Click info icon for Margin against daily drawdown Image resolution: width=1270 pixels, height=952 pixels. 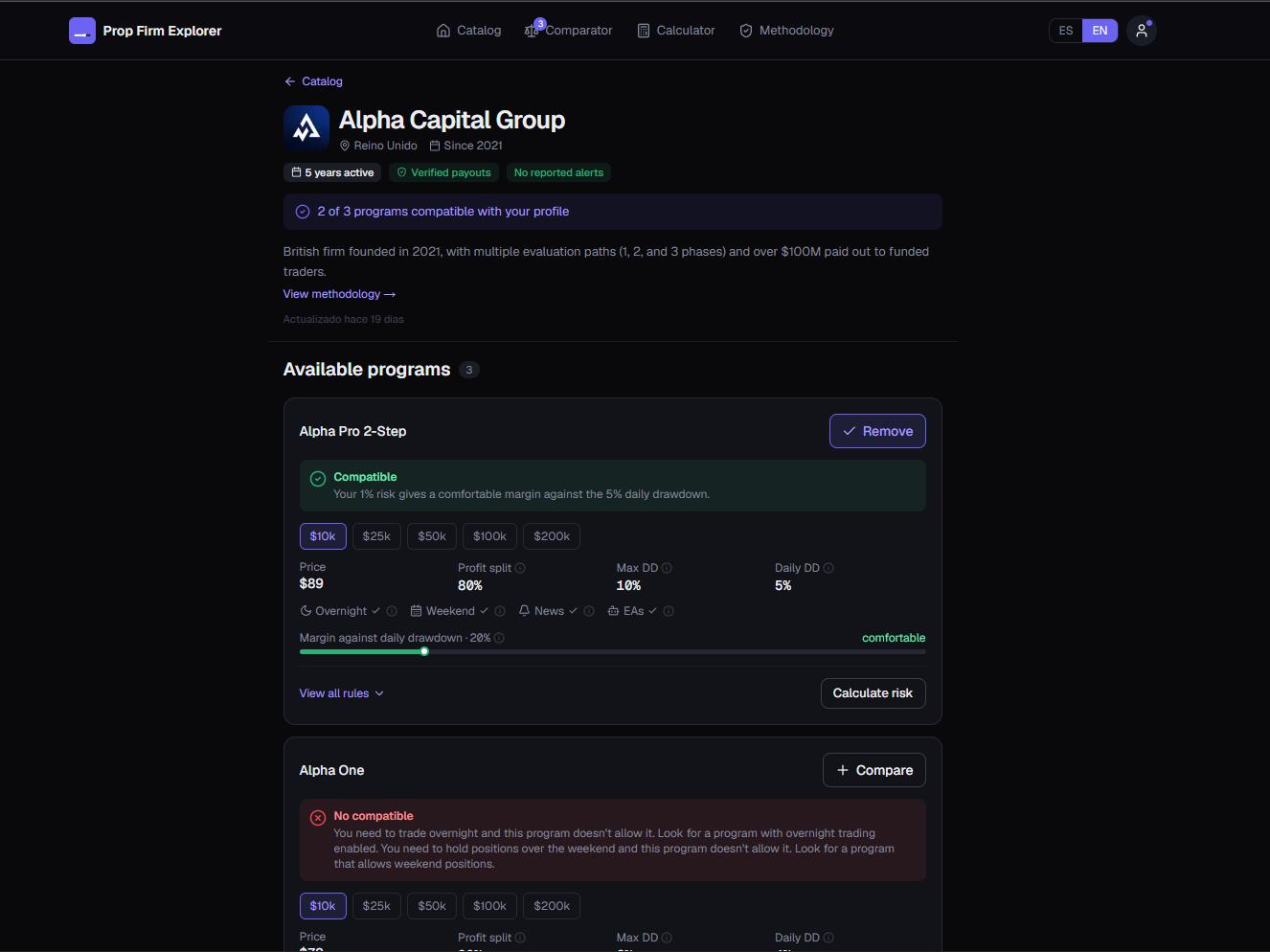[499, 638]
